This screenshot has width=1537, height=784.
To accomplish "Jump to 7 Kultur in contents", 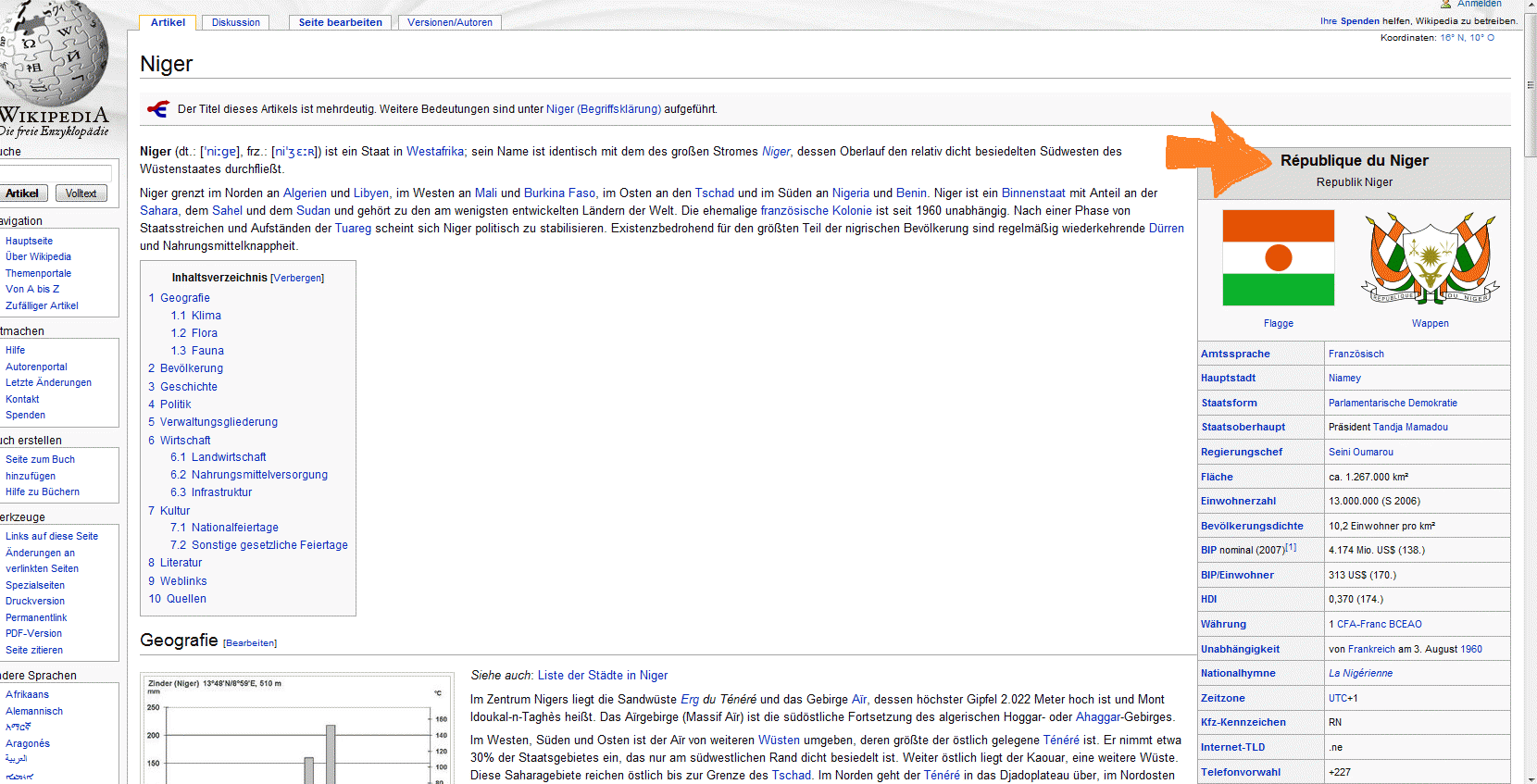I will click(x=169, y=511).
